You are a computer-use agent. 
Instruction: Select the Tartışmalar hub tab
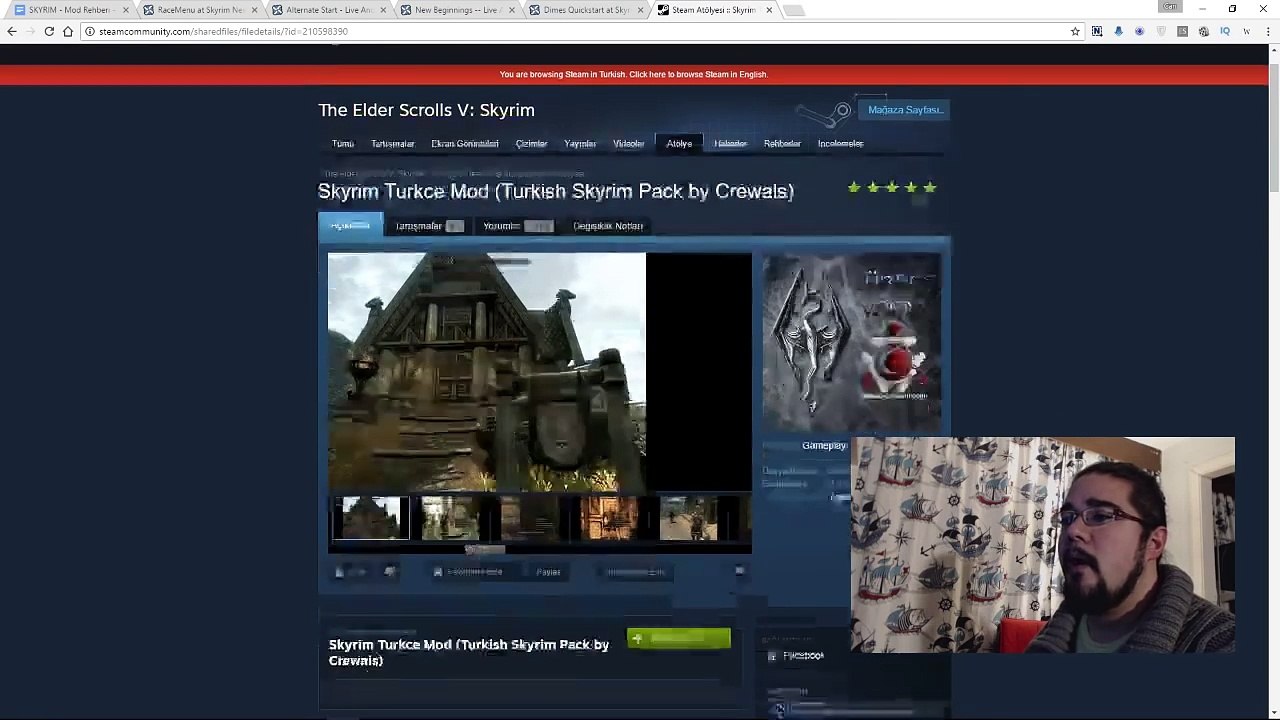(392, 144)
